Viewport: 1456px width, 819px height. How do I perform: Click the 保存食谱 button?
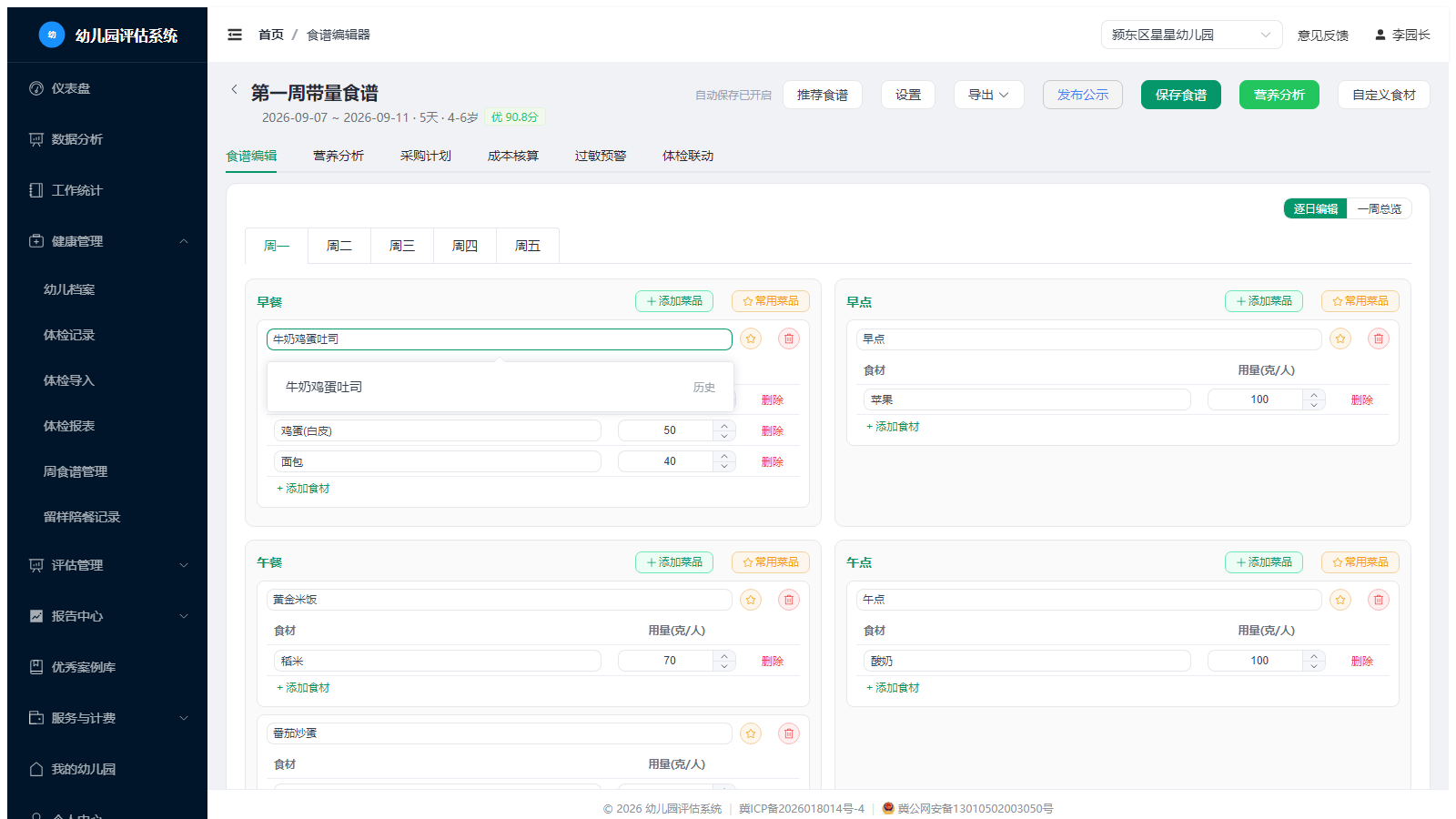[1181, 95]
